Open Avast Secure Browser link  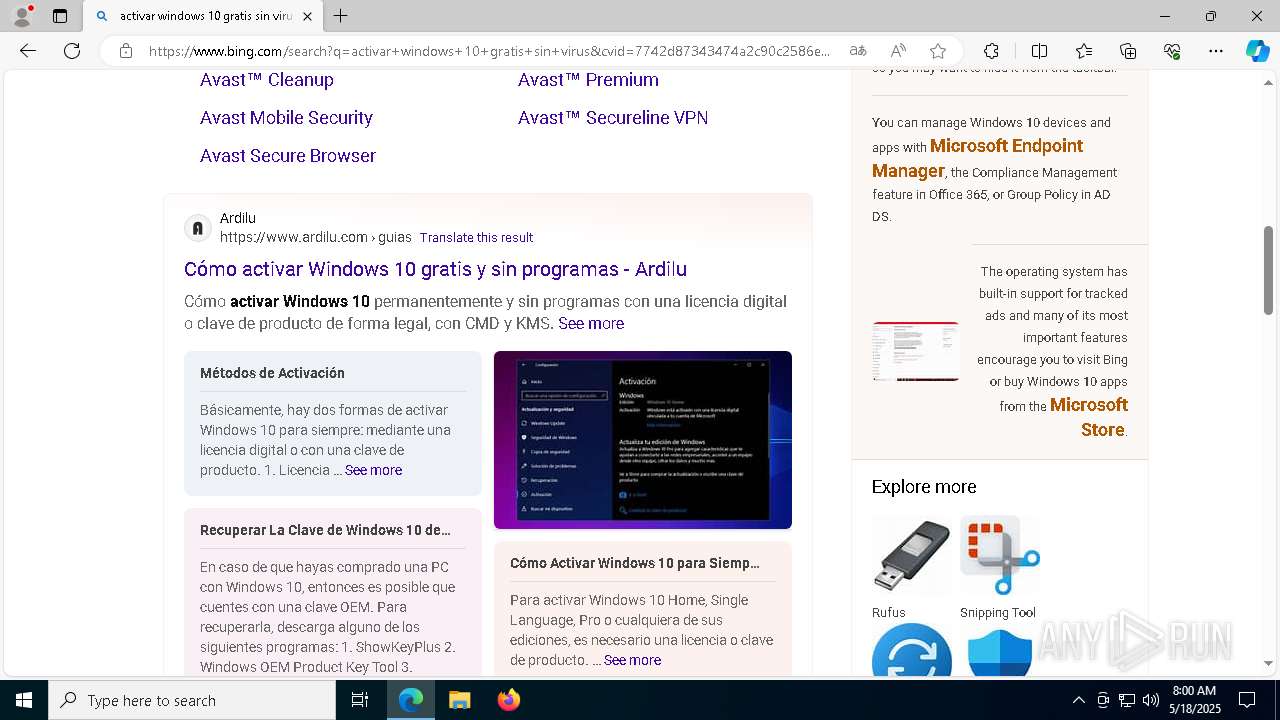[x=288, y=156]
